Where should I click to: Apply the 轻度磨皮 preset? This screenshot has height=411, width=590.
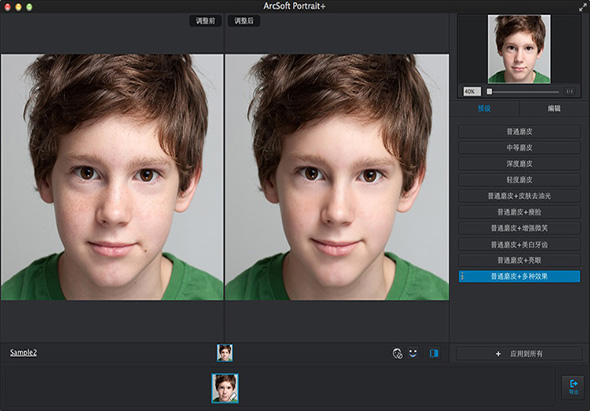(519, 180)
